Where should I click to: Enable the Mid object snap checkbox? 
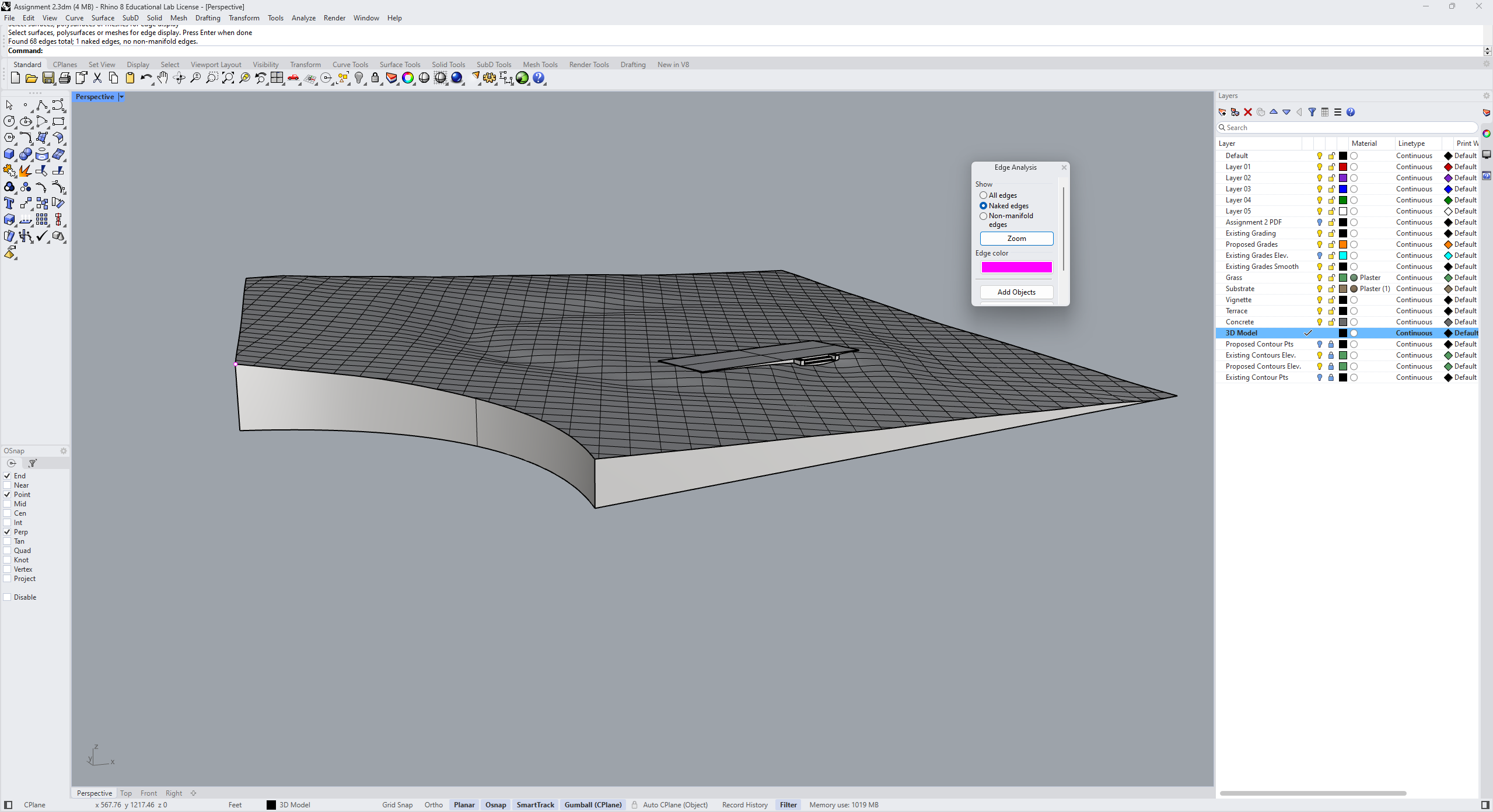8,504
